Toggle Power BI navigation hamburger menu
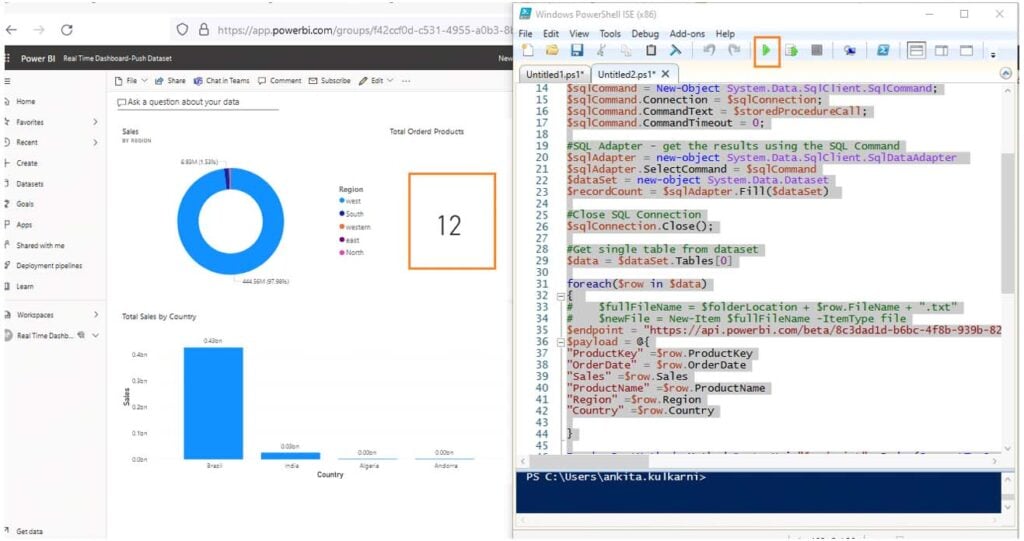The width and height of the screenshot is (1024, 541). coord(8,81)
